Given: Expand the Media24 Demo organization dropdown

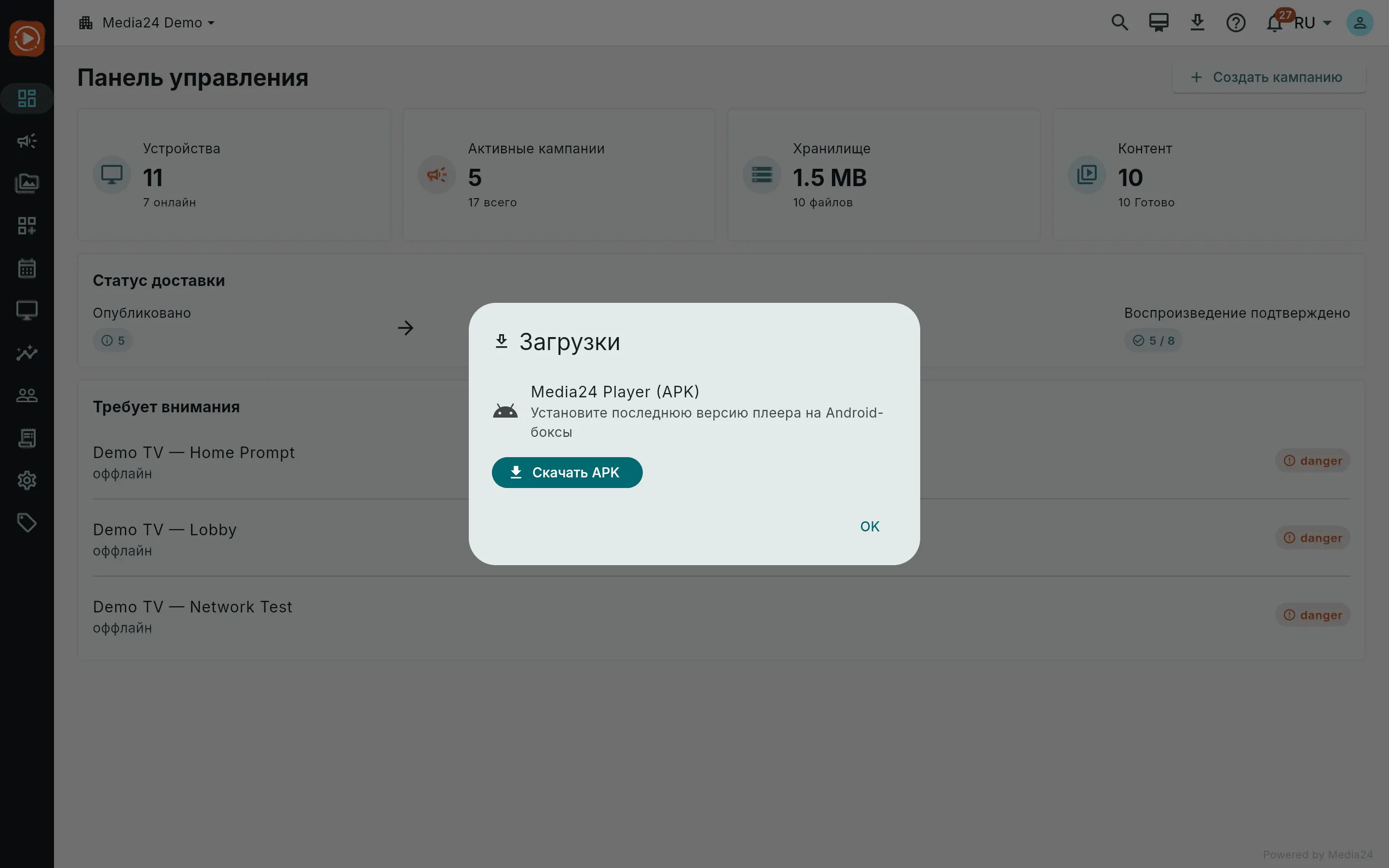Looking at the screenshot, I should [147, 23].
